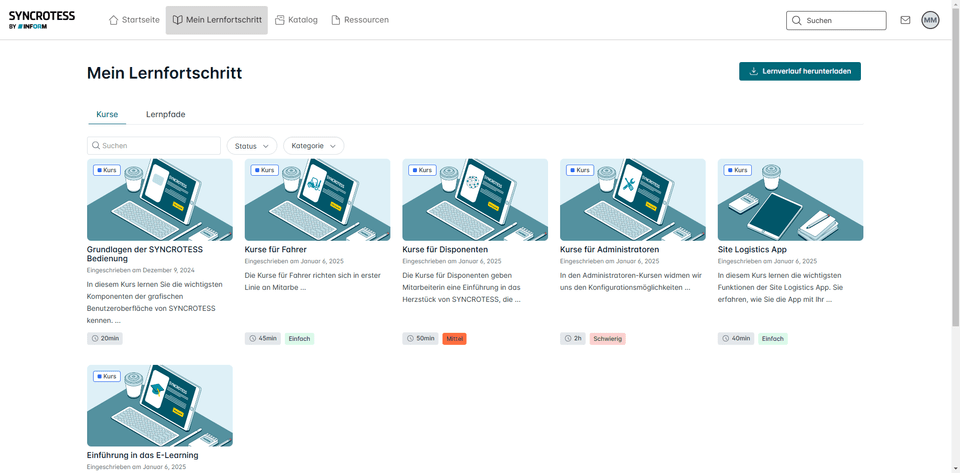The width and height of the screenshot is (960, 473).
Task: Open the mail envelope icon
Action: (905, 20)
